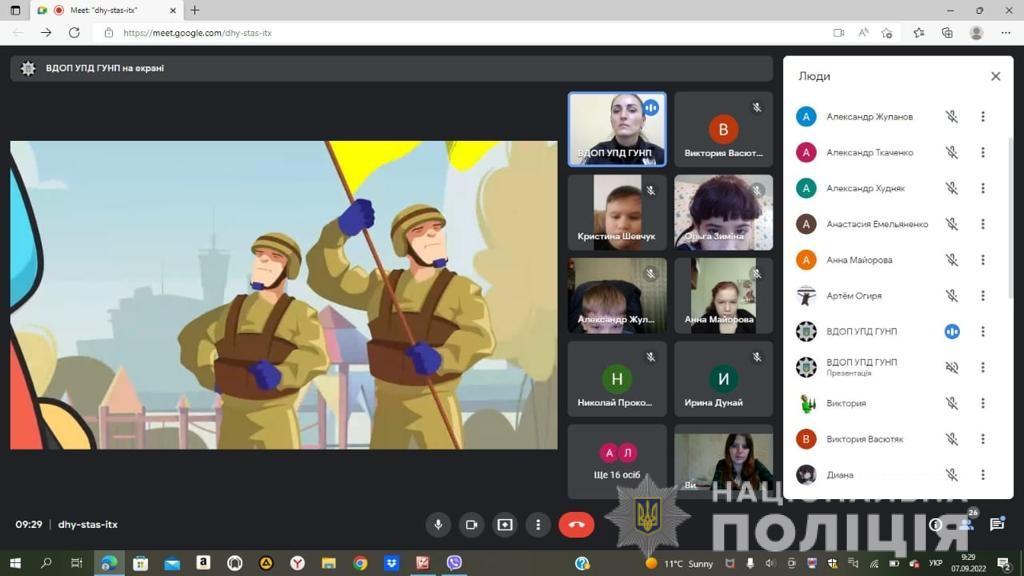Leave the call with red hang-up button
Image resolution: width=1024 pixels, height=576 pixels.
tap(577, 524)
